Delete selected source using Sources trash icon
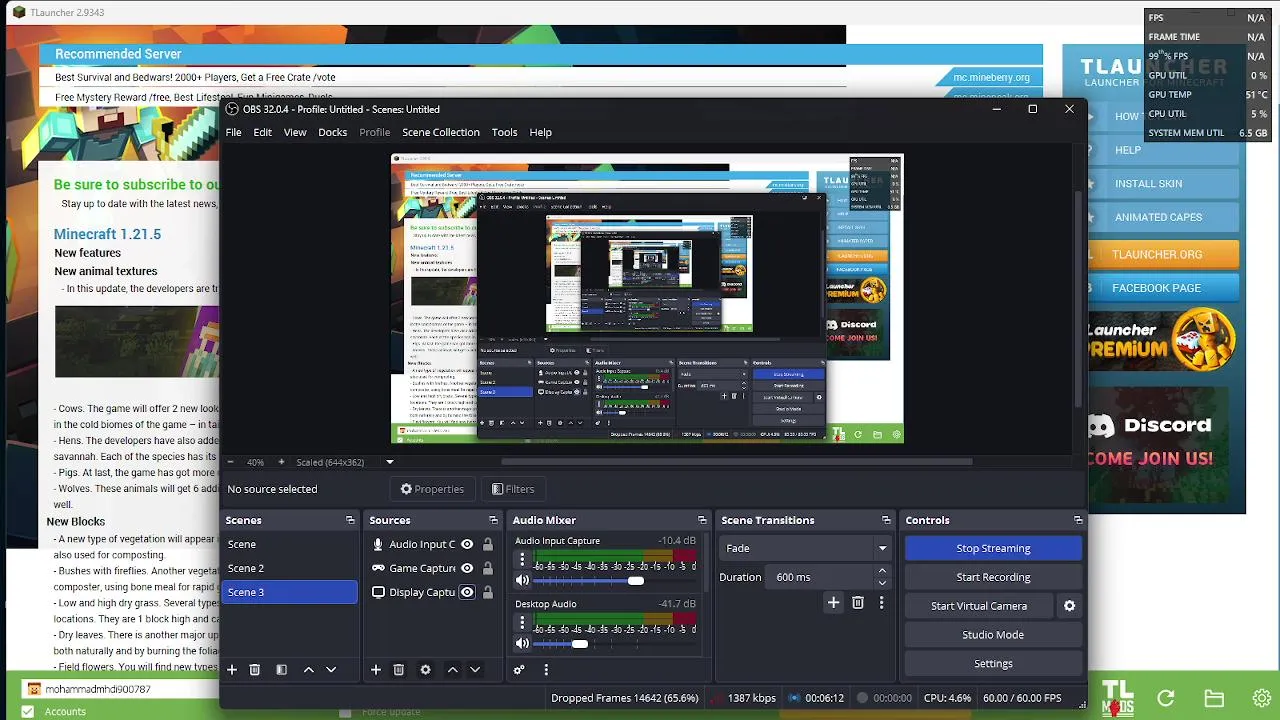The height and width of the screenshot is (720, 1280). [x=398, y=670]
